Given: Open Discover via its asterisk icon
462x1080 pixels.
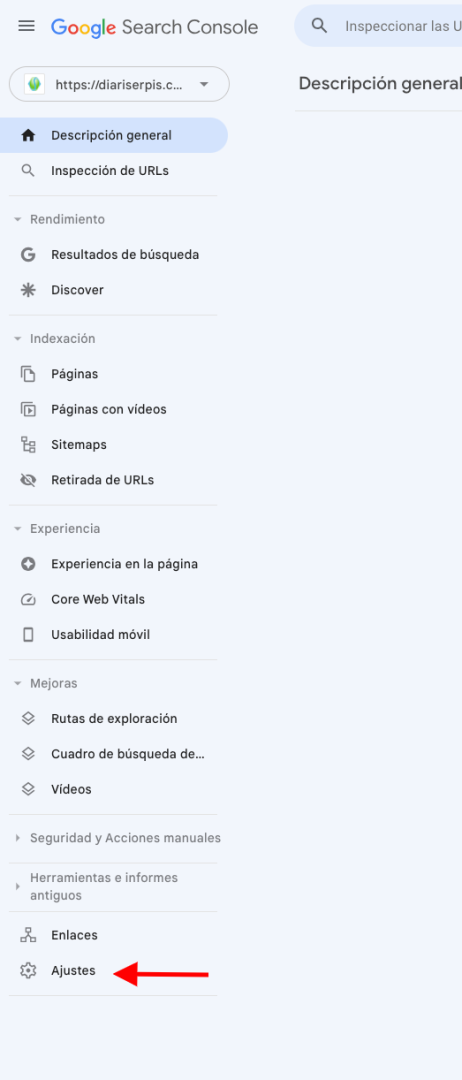Looking at the screenshot, I should 28,290.
